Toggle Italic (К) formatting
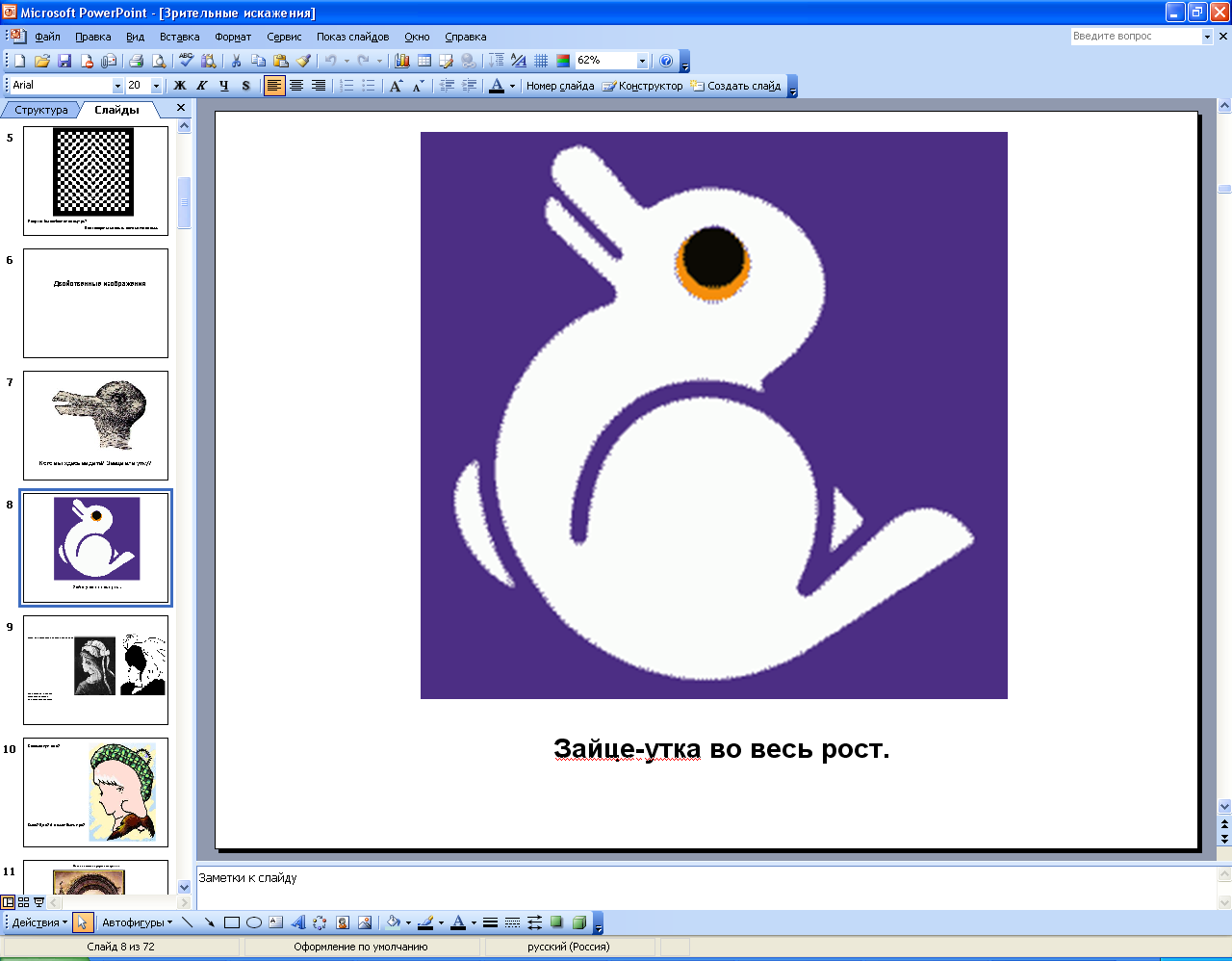 [x=202, y=86]
